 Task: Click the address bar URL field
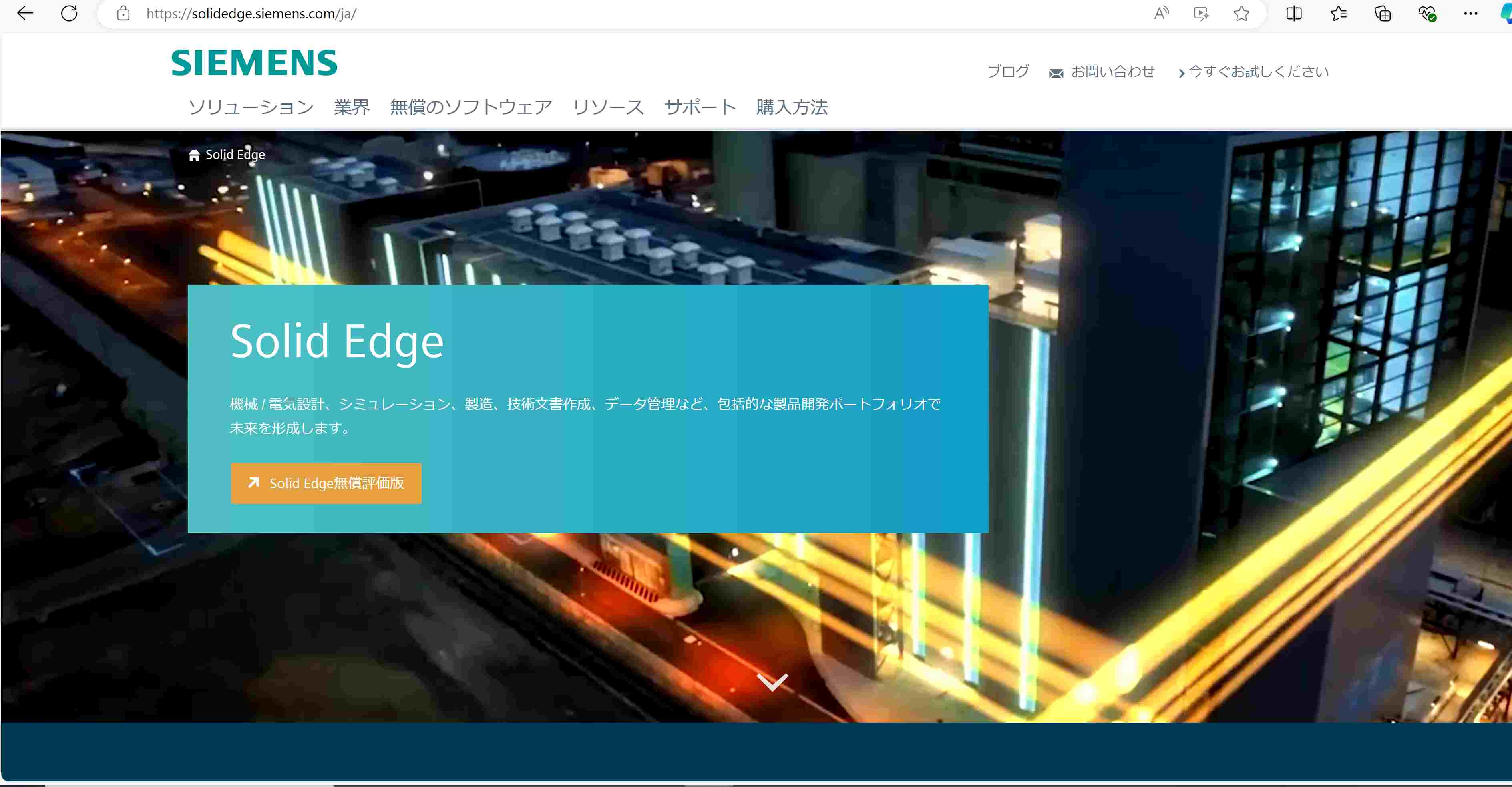click(622, 14)
